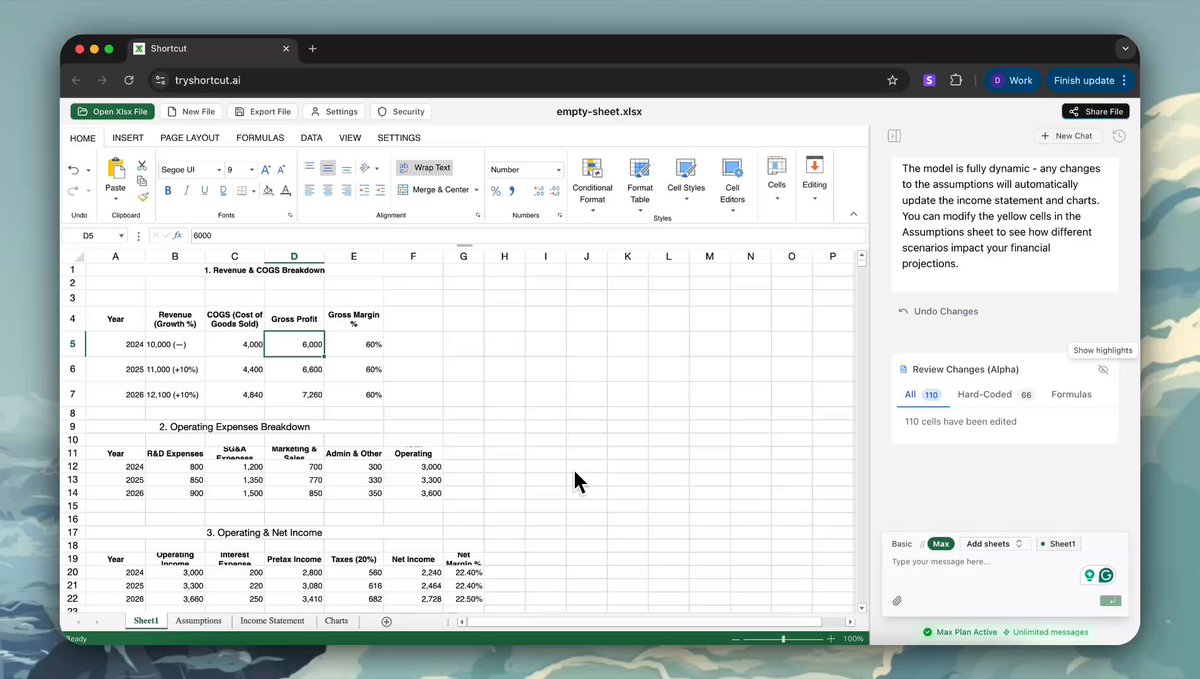The width and height of the screenshot is (1200, 679).
Task: Open the Name Box dropdown showing D5
Action: [x=121, y=236]
